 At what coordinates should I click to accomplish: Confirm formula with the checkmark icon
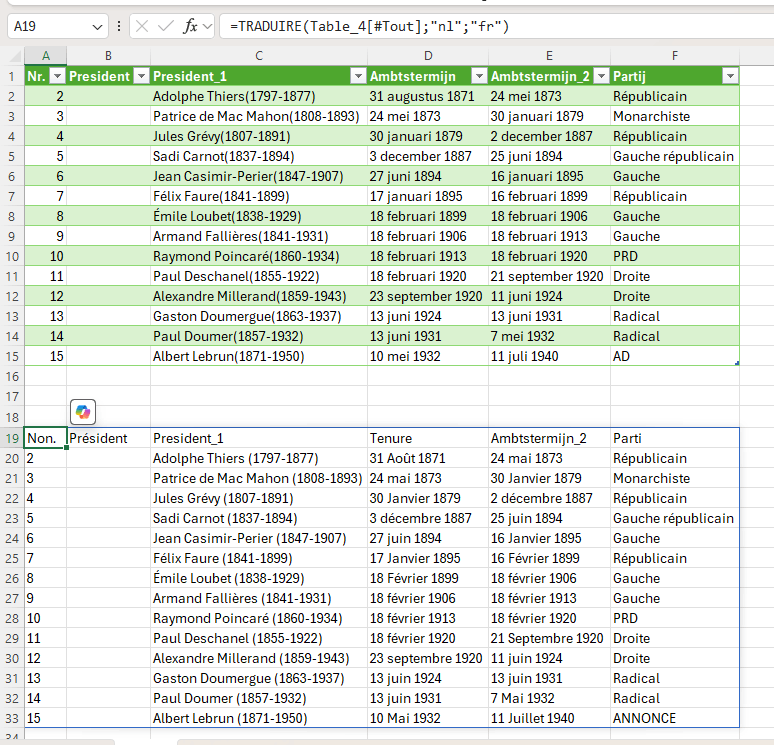165,26
